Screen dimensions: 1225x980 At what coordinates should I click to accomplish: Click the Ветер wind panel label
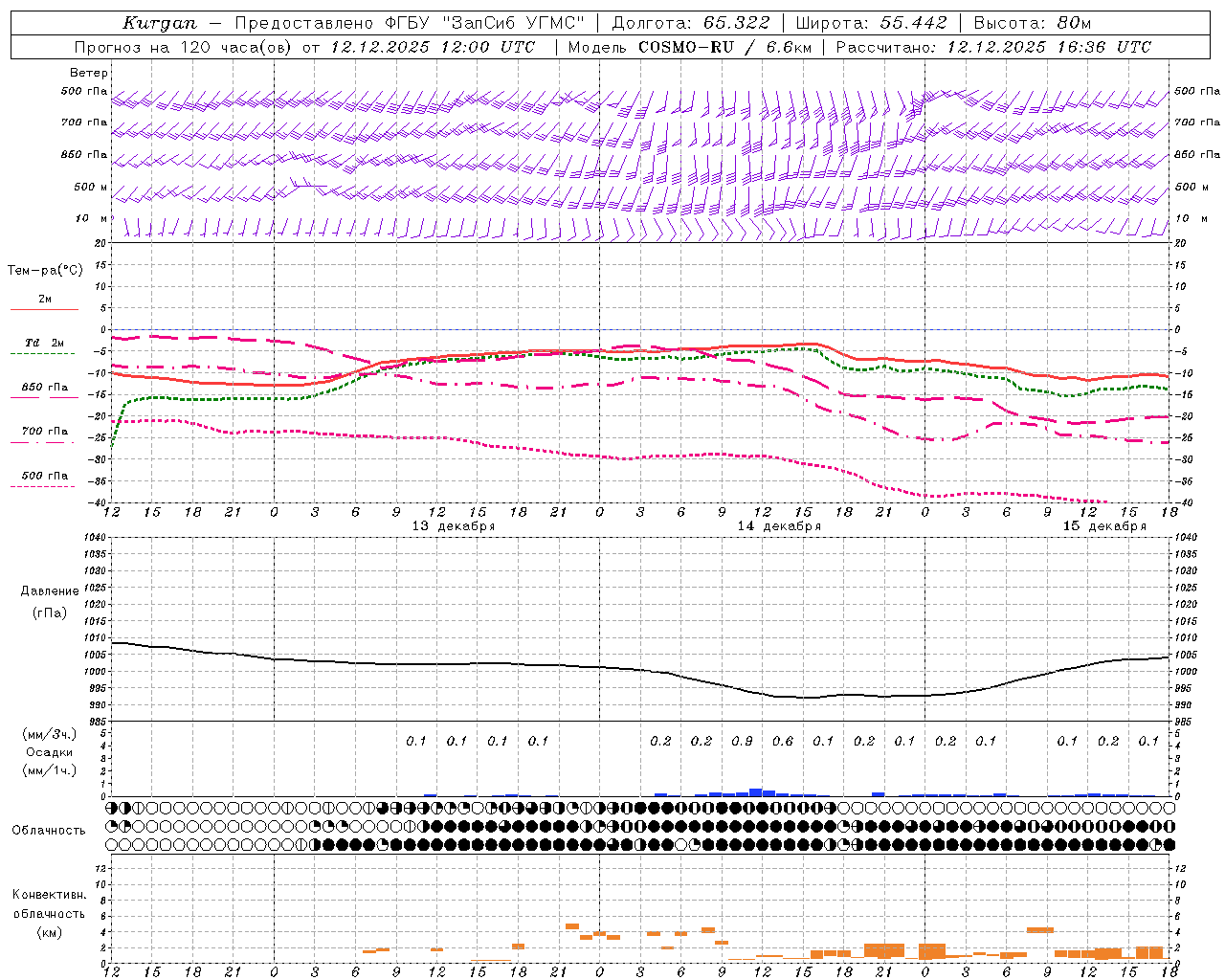click(x=88, y=73)
